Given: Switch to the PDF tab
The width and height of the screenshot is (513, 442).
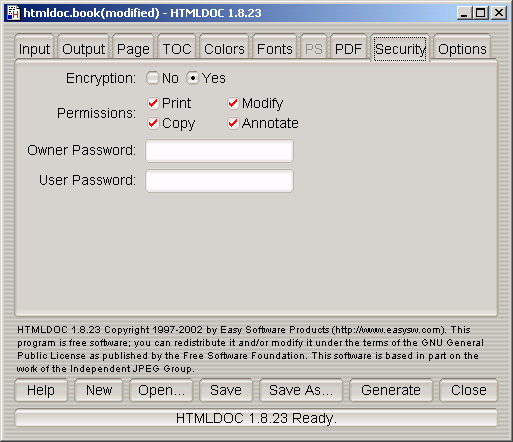Looking at the screenshot, I should (348, 48).
